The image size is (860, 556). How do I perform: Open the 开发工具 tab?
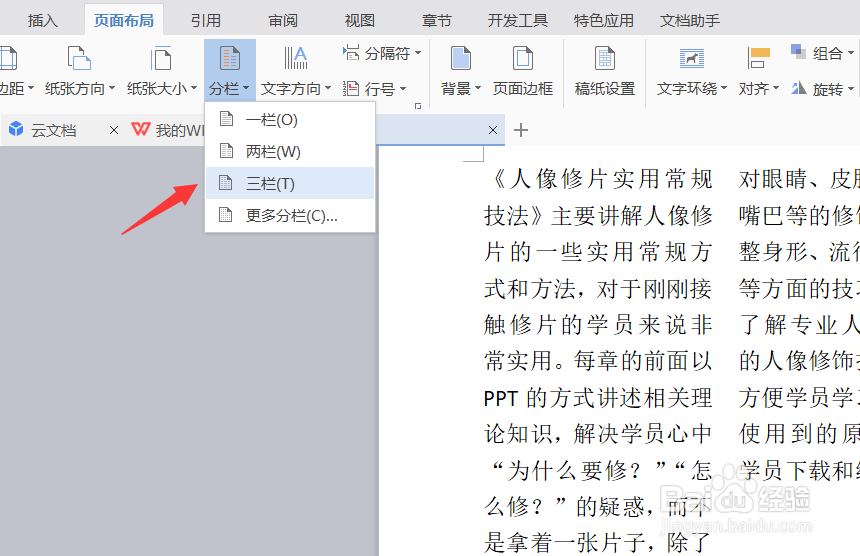[518, 21]
